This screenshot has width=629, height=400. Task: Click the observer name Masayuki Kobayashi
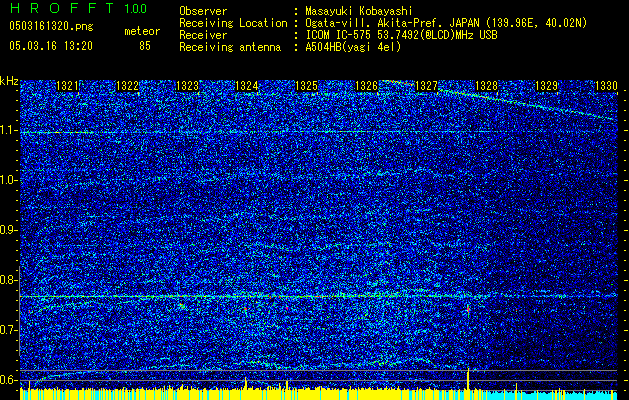359,11
